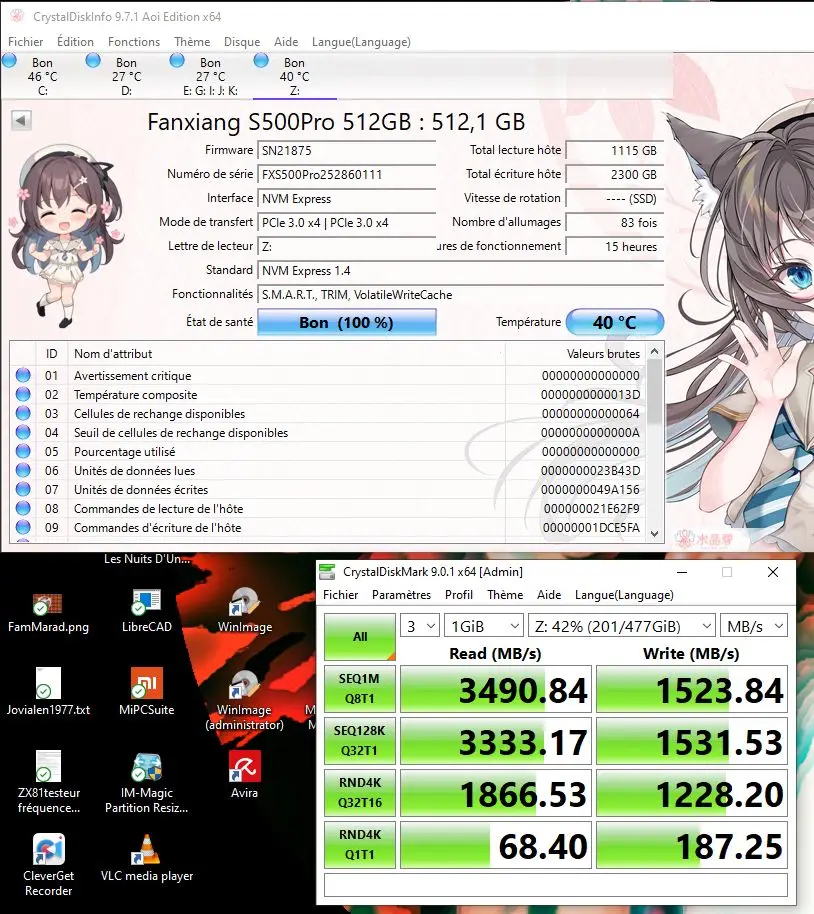Click the 40 °C temperature button

(x=615, y=322)
